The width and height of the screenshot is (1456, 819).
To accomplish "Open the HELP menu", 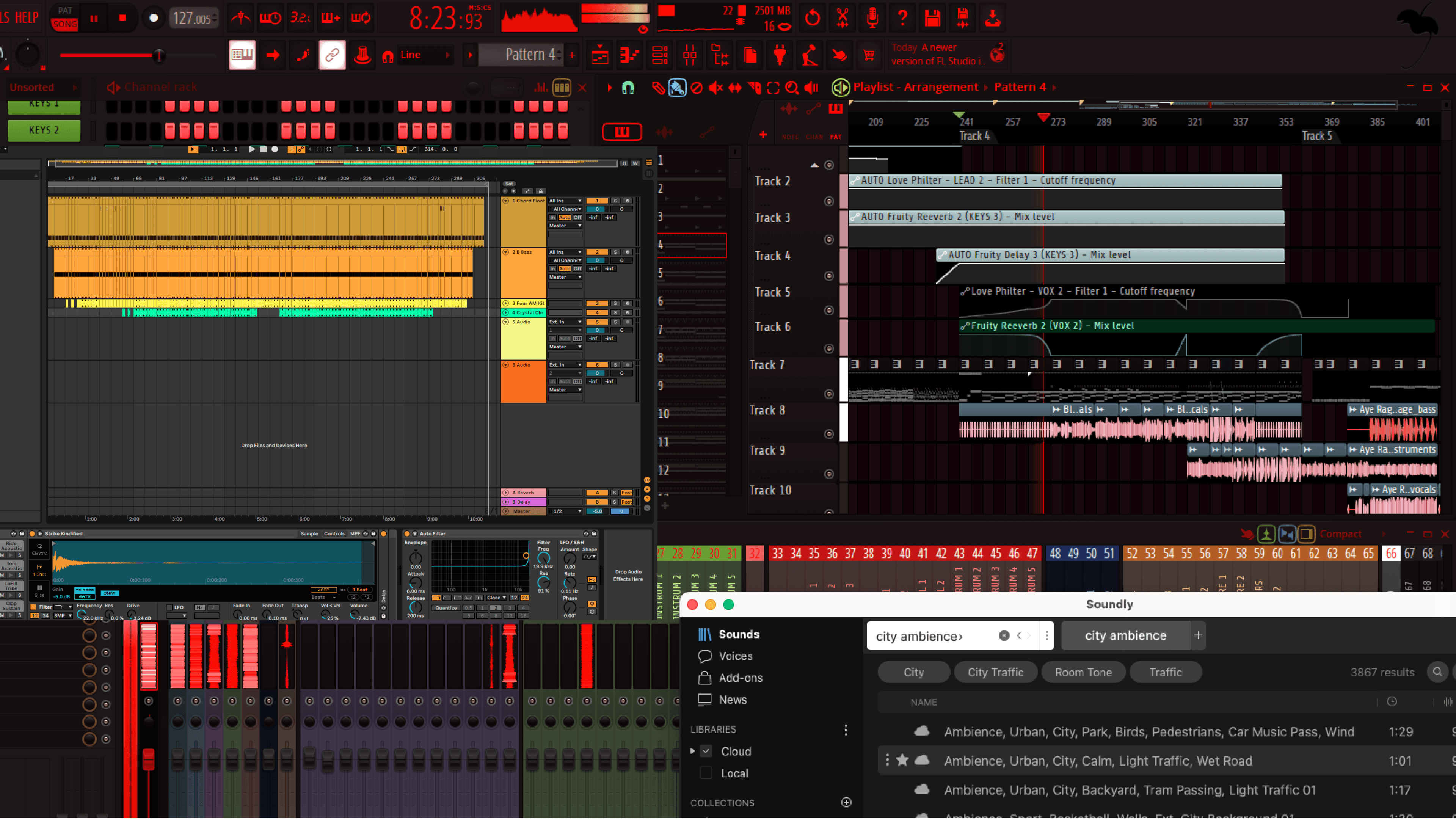I will (26, 18).
